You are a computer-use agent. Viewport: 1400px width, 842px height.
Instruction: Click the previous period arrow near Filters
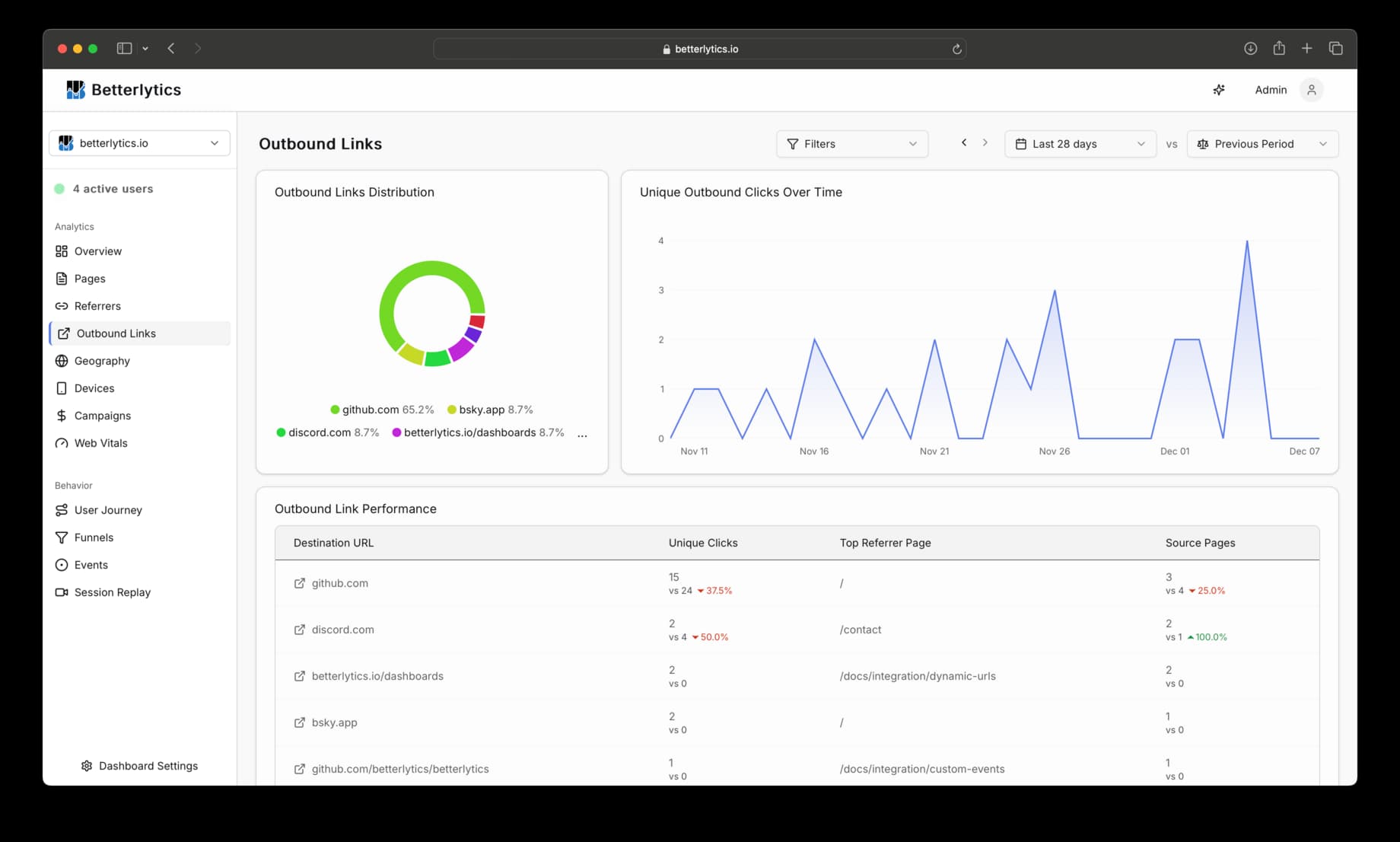[x=963, y=142]
